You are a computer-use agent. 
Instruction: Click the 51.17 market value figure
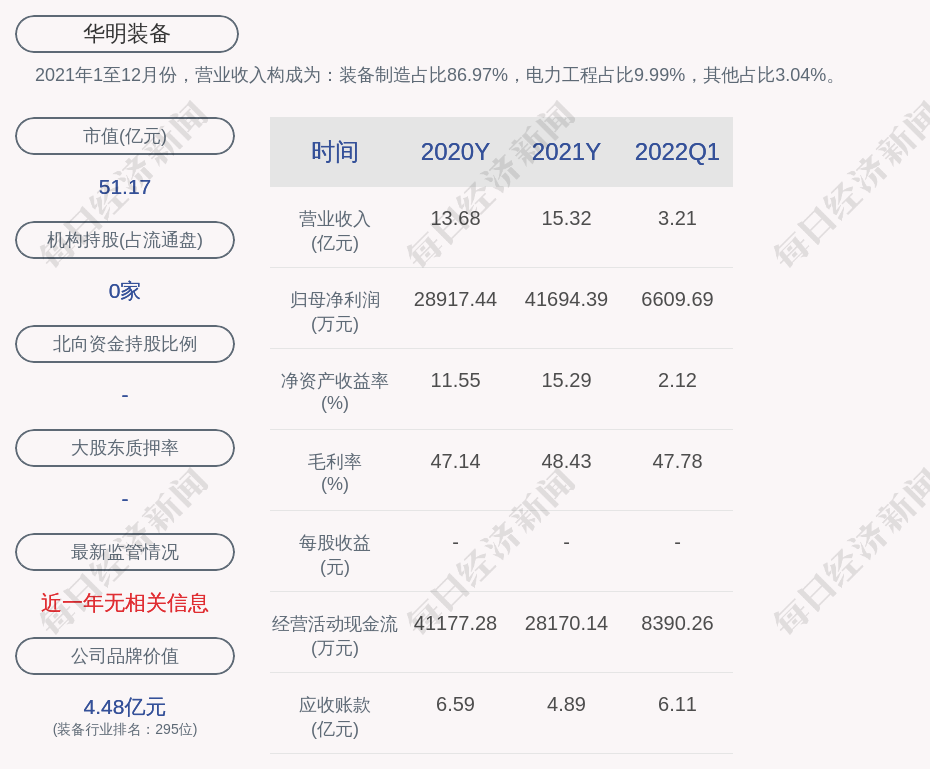pyautogui.click(x=125, y=187)
